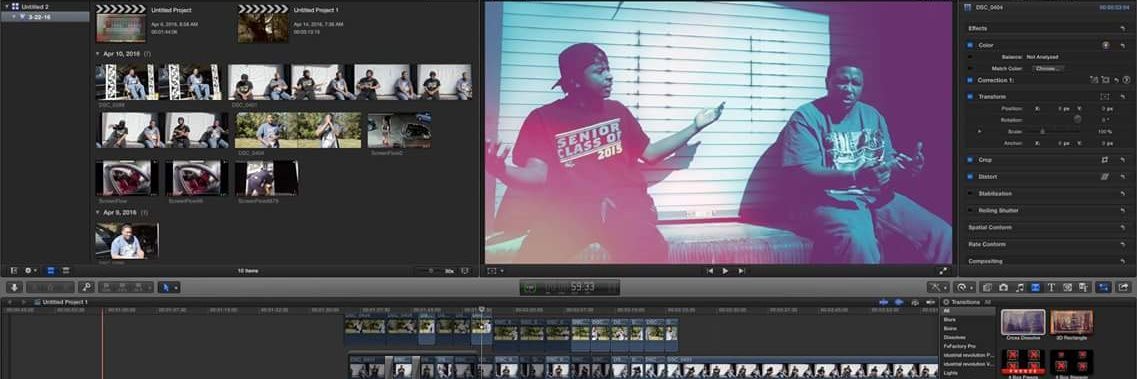Screen dimensions: 1137x379
Task: Select the 3-22-16 event
Action: click(x=45, y=17)
